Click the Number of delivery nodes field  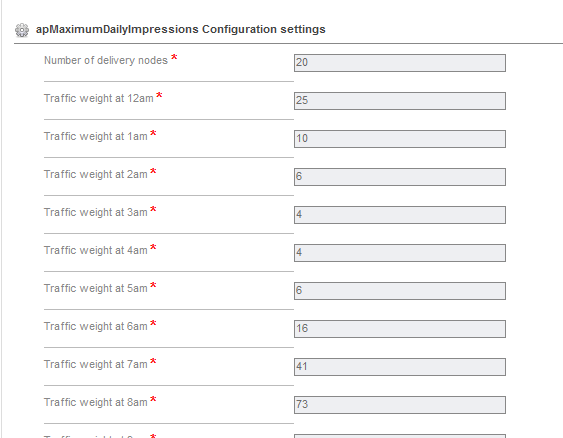pyautogui.click(x=400, y=63)
